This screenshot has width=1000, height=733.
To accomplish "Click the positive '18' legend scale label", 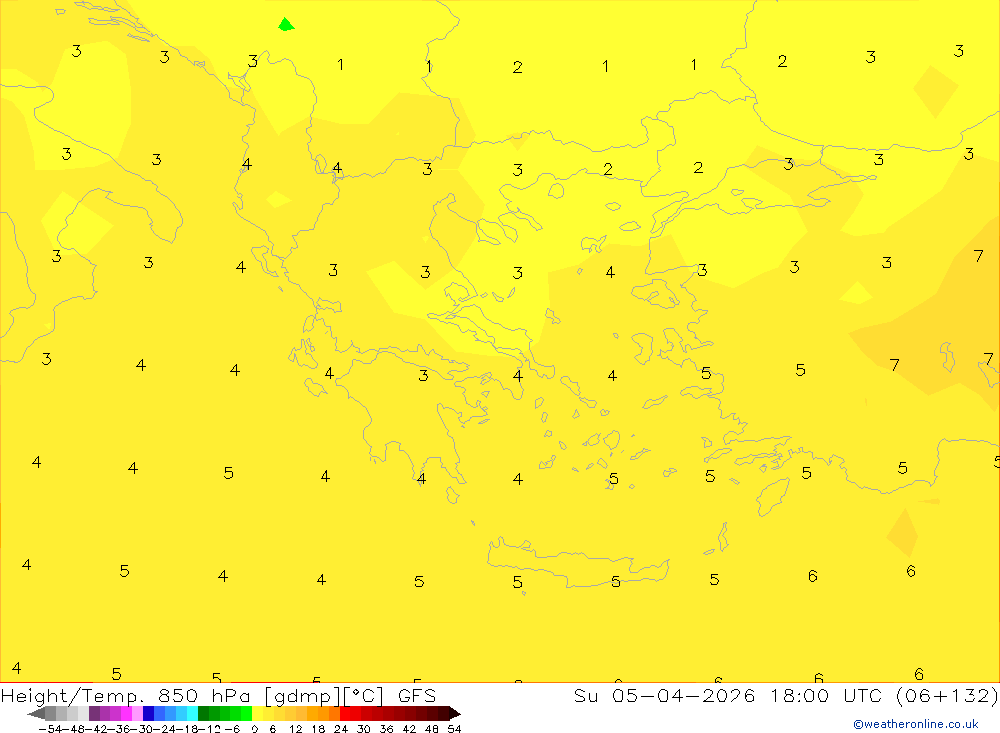I will (x=318, y=728).
